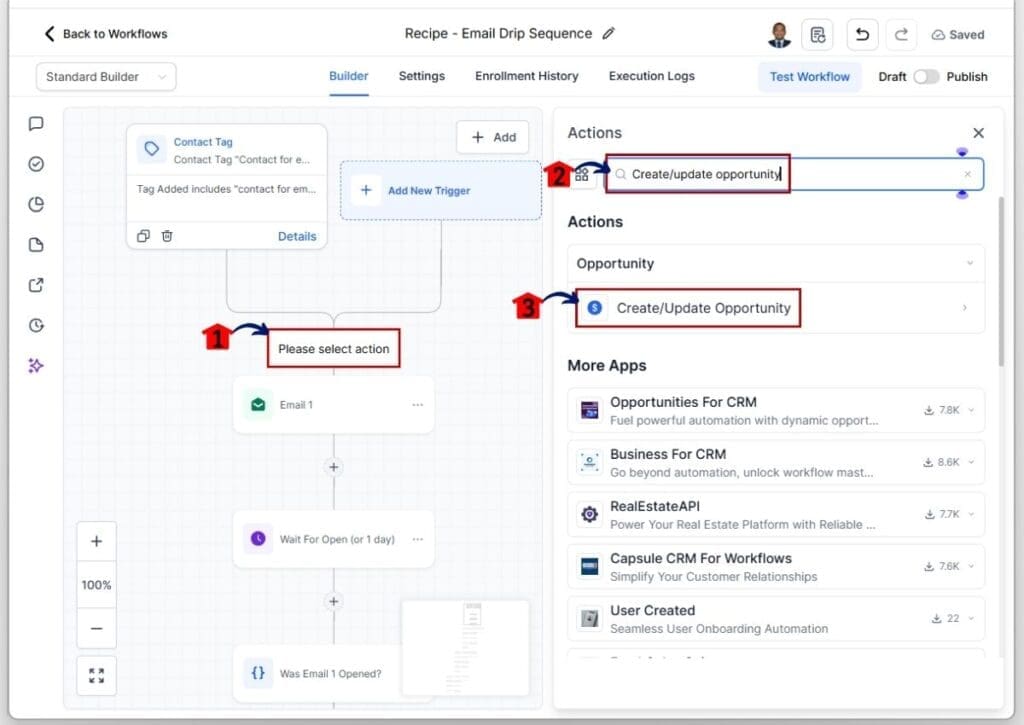Image resolution: width=1024 pixels, height=725 pixels.
Task: Go Back to Workflows
Action: click(105, 34)
